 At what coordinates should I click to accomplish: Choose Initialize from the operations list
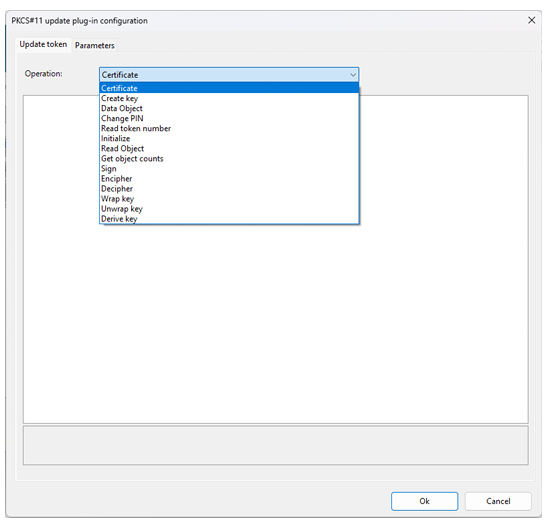[229, 139]
